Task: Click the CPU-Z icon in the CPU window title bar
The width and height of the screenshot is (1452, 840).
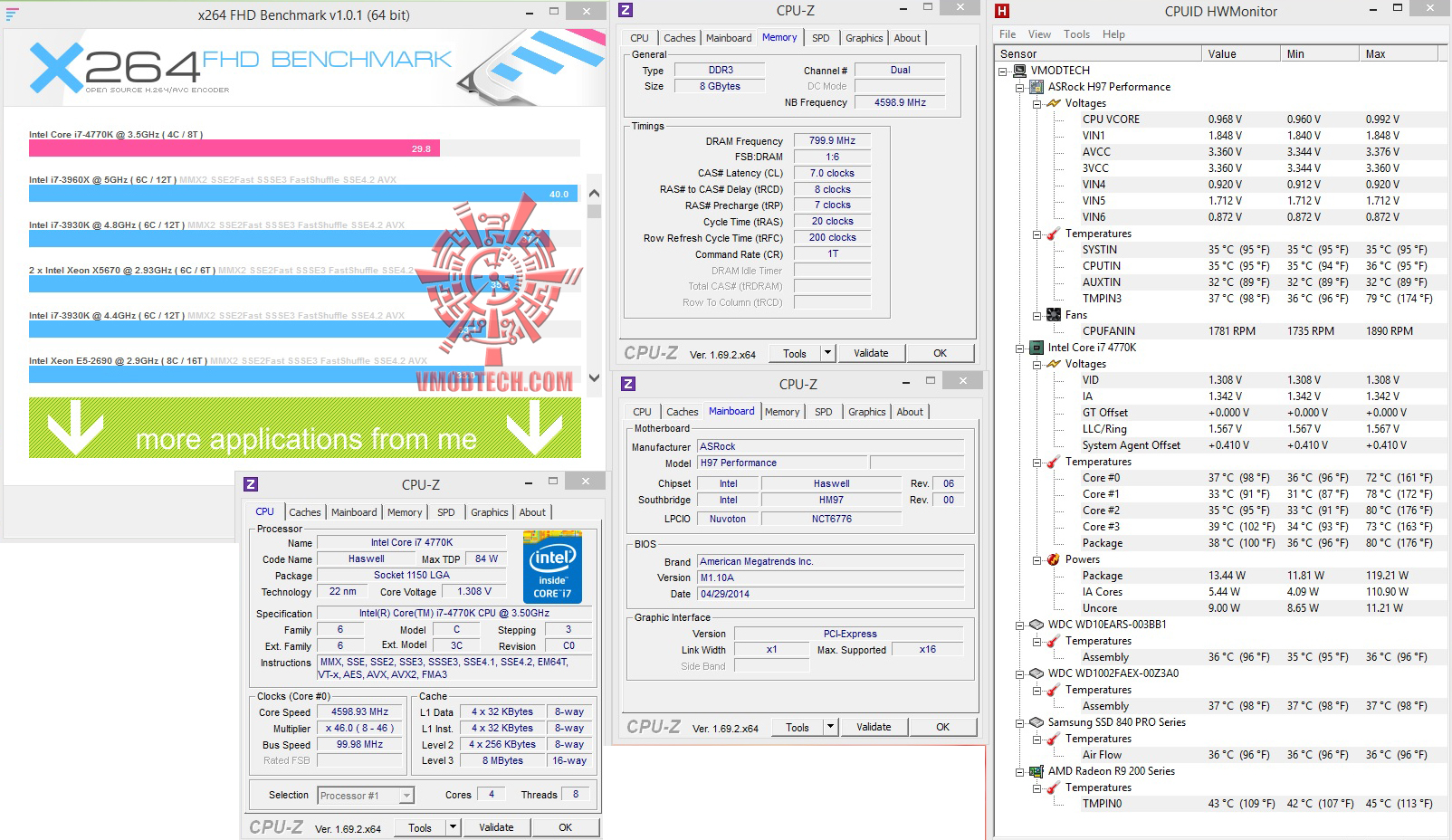Action: pos(252,484)
